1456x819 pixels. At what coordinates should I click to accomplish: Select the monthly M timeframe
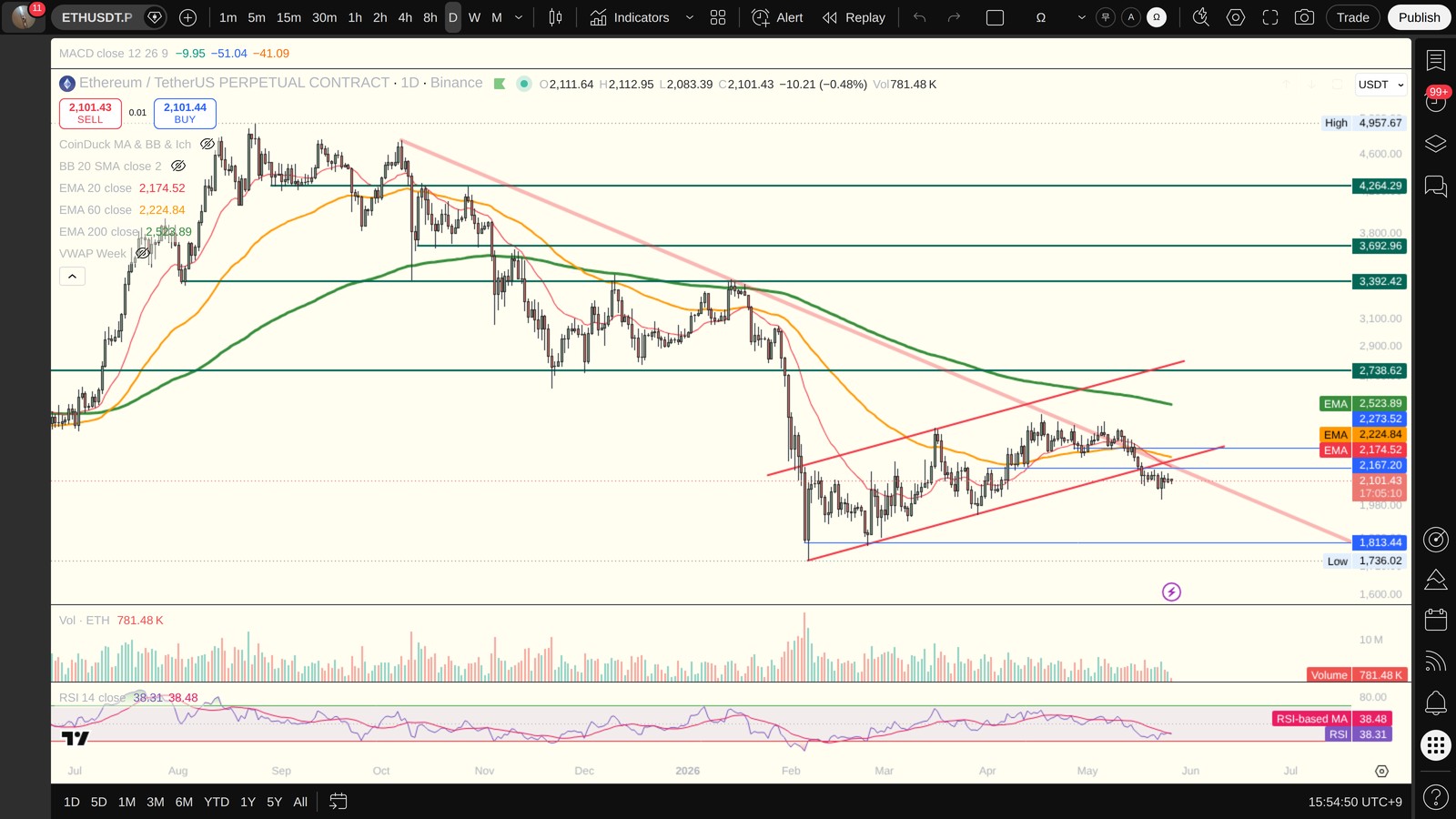[497, 17]
